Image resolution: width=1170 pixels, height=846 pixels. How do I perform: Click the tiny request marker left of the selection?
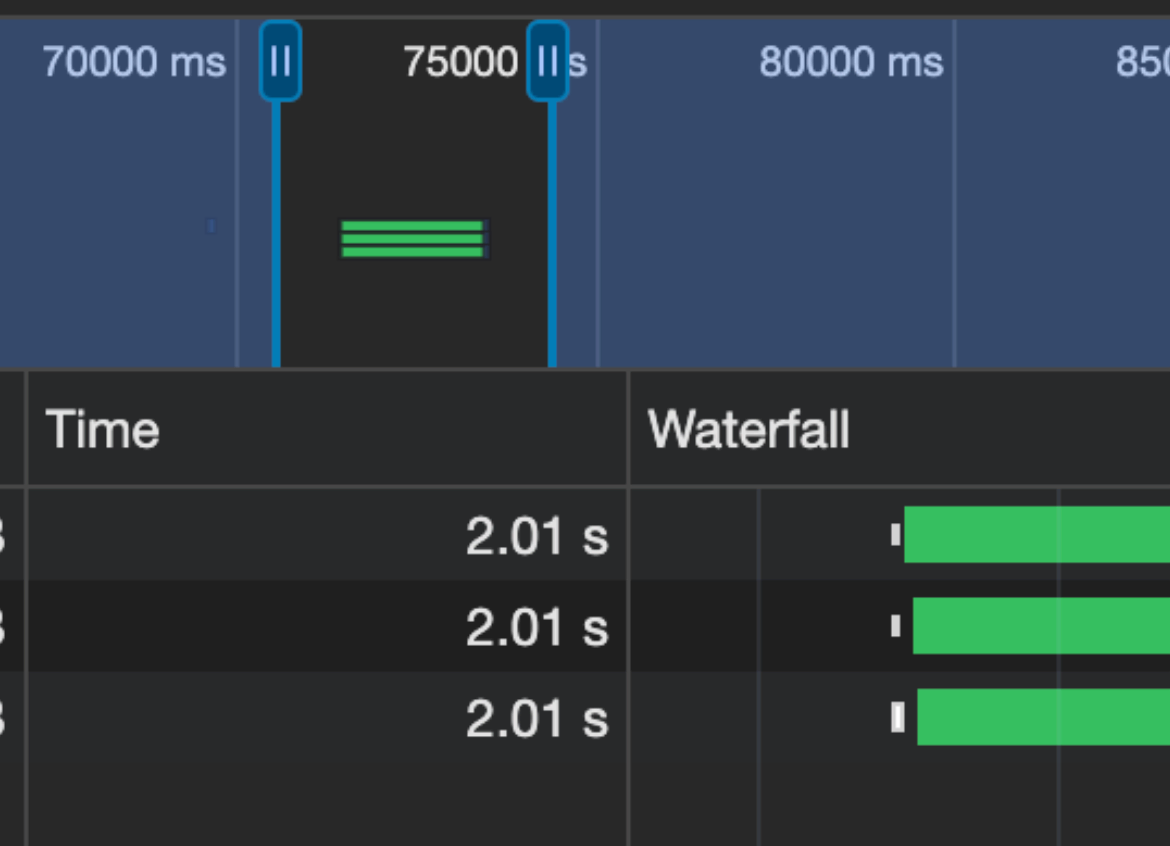coord(213,227)
